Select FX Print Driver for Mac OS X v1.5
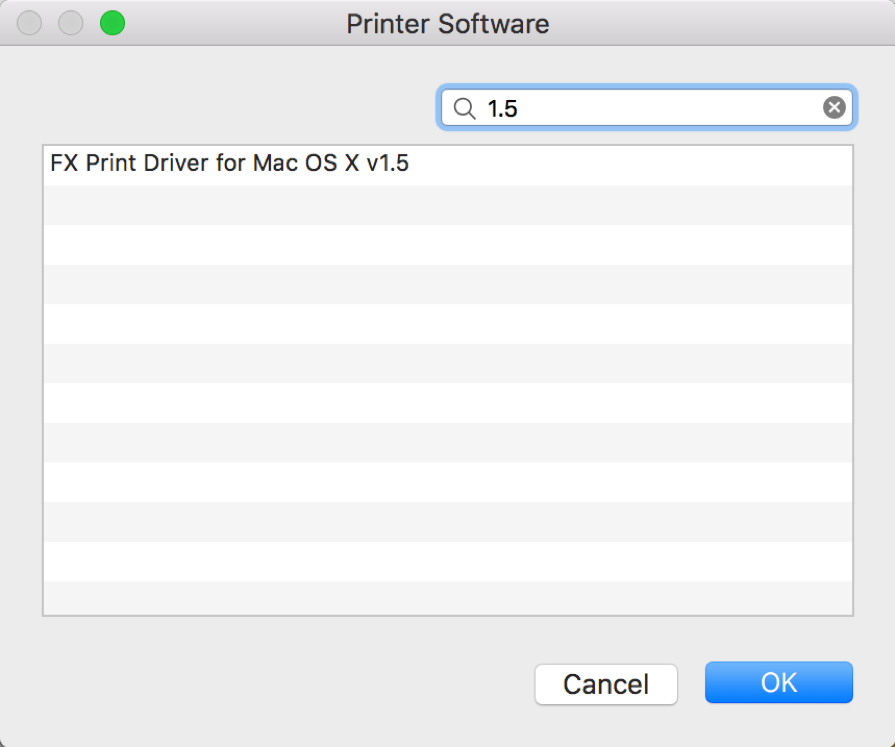The height and width of the screenshot is (747, 895). point(230,165)
